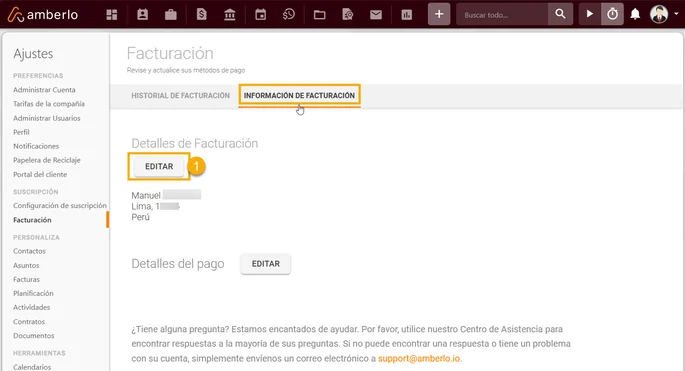Open the stopwatch timer icon
Screen dimensions: 685x371
[612, 14]
